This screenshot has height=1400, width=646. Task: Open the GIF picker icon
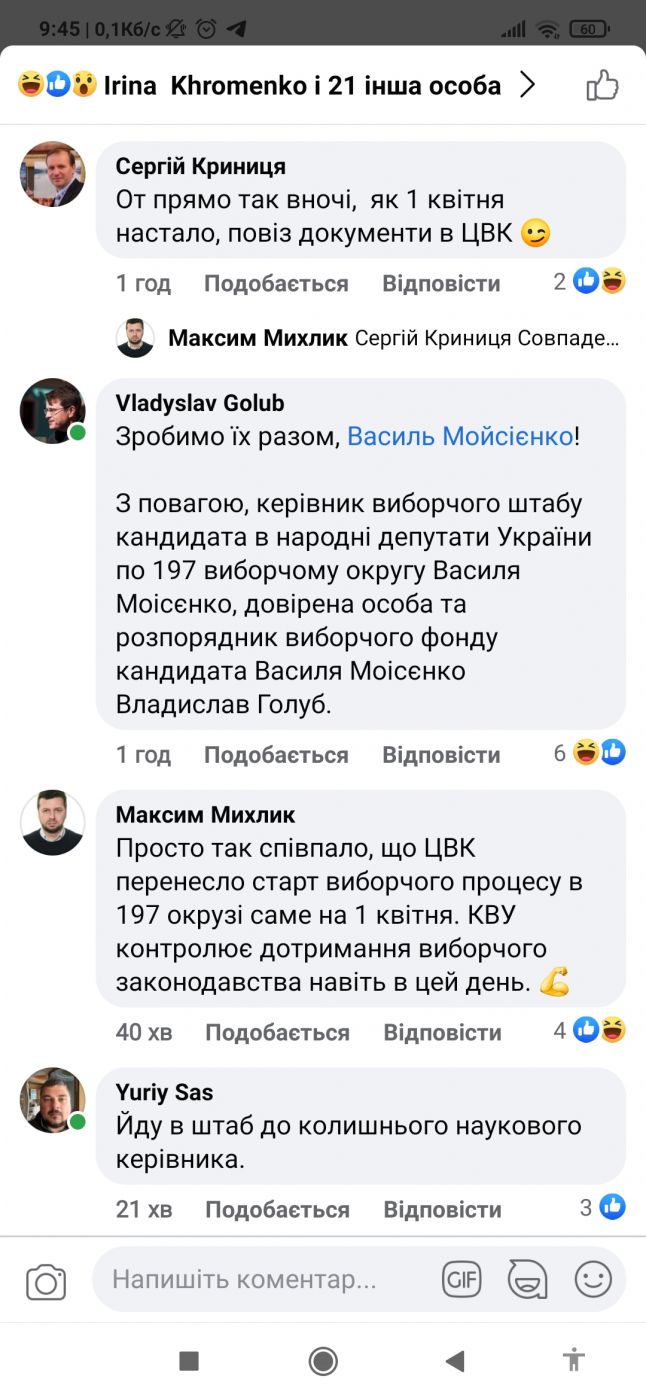pyautogui.click(x=461, y=1279)
